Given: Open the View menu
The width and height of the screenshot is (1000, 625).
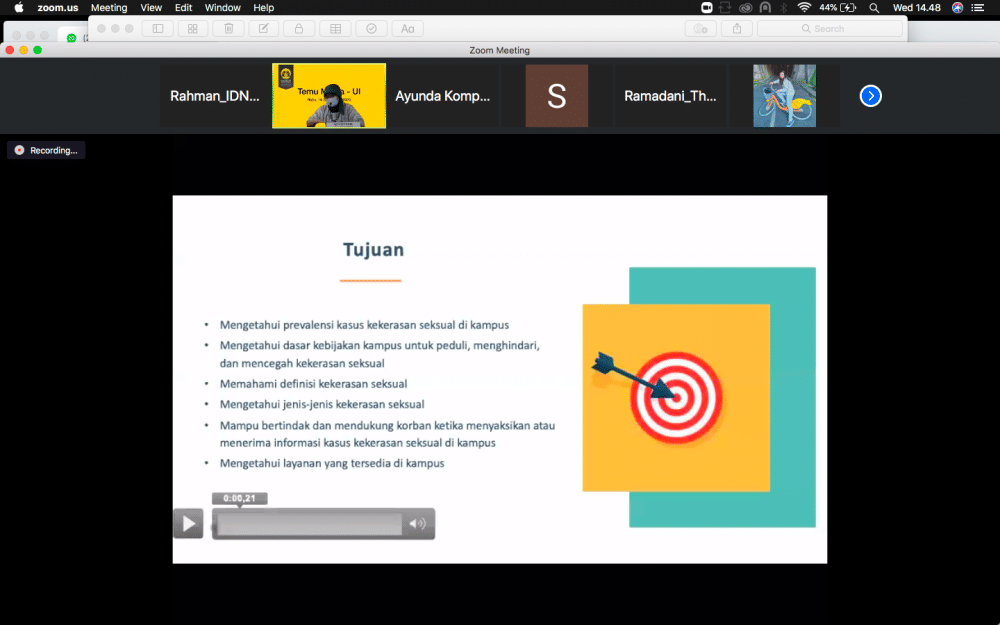Looking at the screenshot, I should 151,7.
